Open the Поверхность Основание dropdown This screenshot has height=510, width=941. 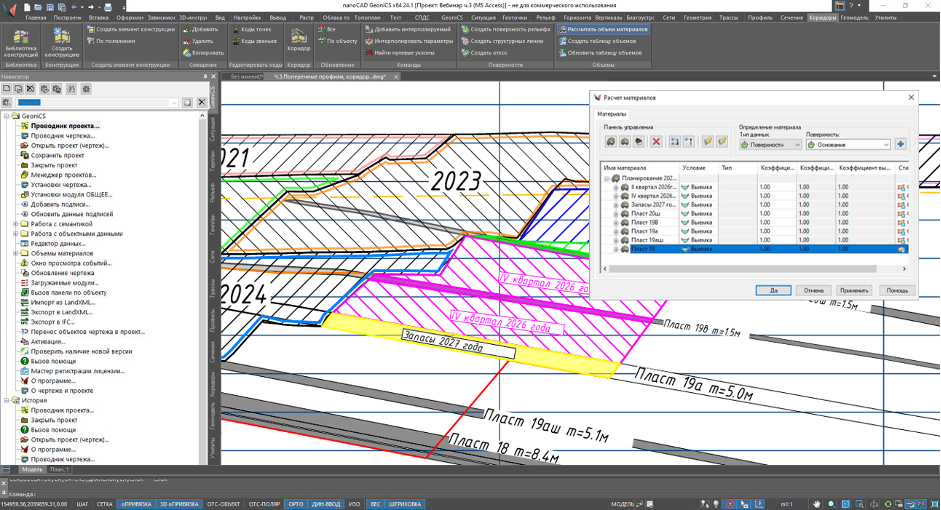[x=849, y=144]
